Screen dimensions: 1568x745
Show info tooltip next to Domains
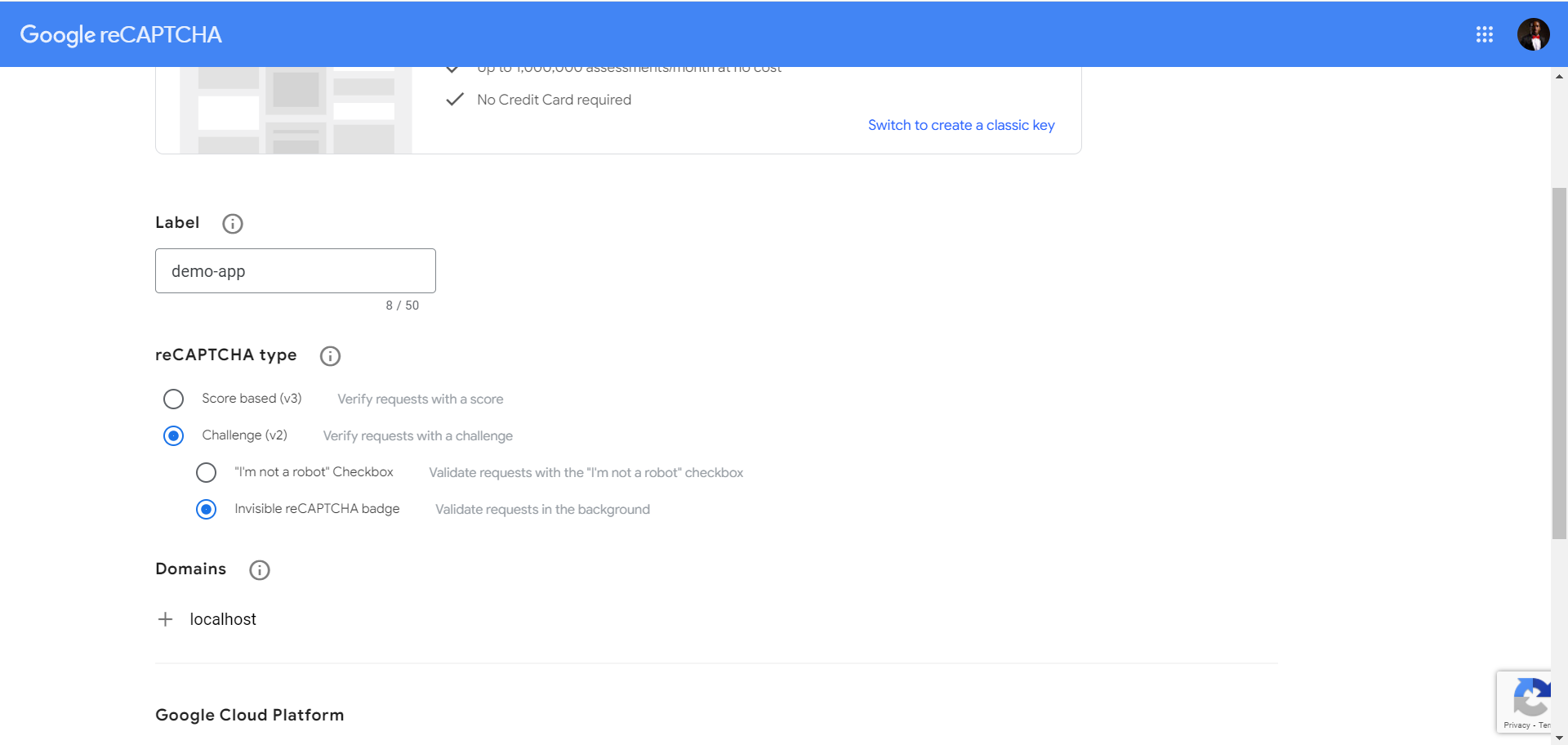click(x=260, y=570)
